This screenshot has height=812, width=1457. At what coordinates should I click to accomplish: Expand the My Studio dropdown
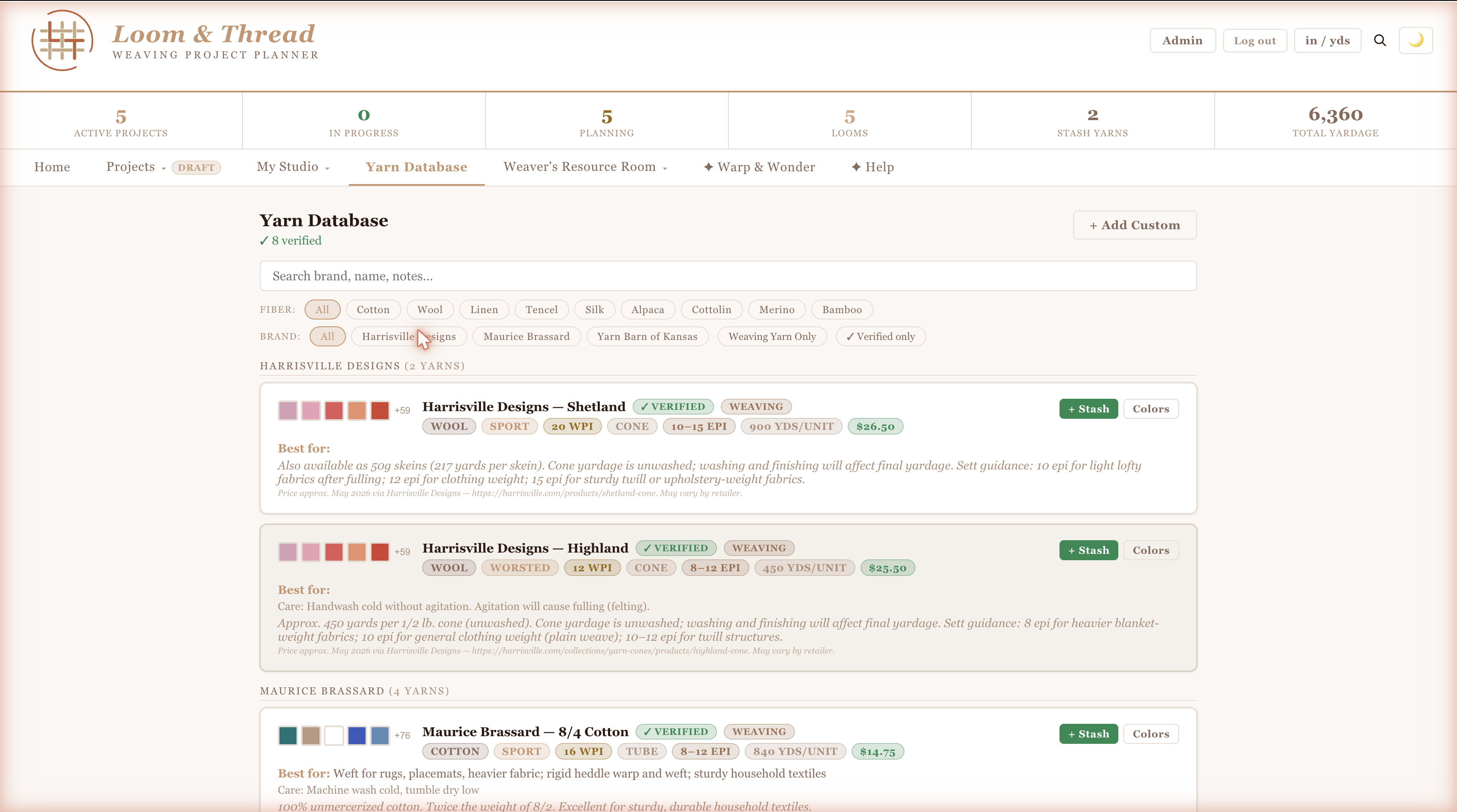(293, 167)
